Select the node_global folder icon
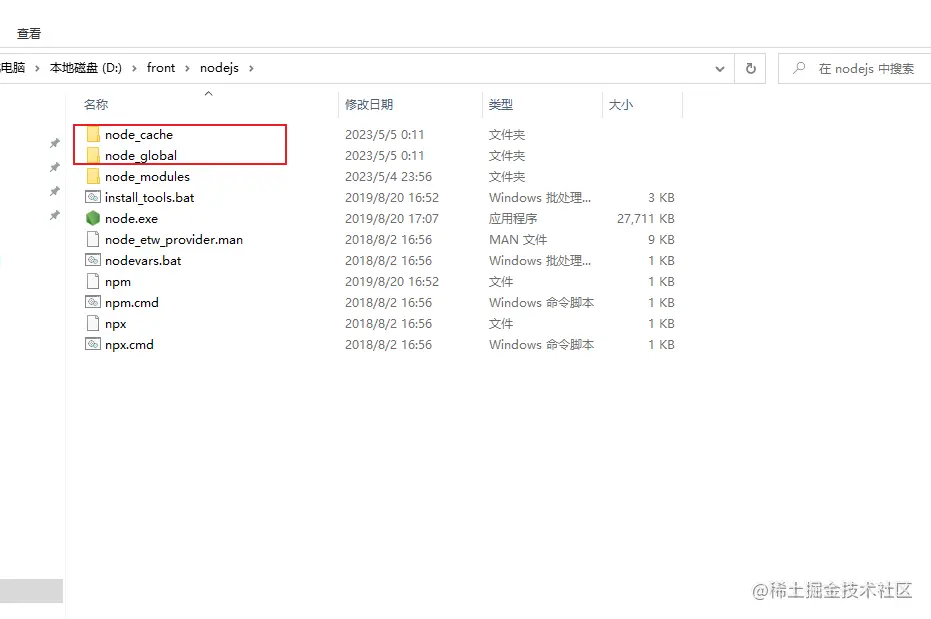Screen dimensions: 931x619 pyautogui.click(x=93, y=155)
